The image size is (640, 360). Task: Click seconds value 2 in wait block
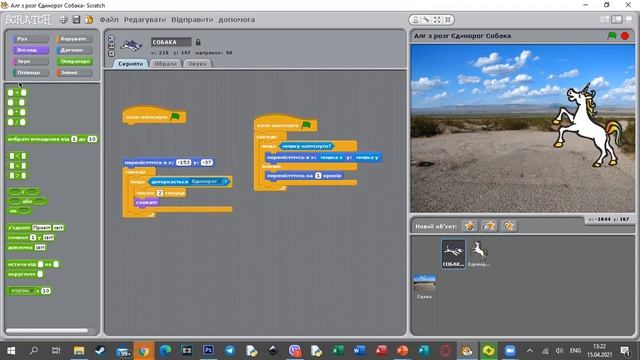[x=160, y=193]
